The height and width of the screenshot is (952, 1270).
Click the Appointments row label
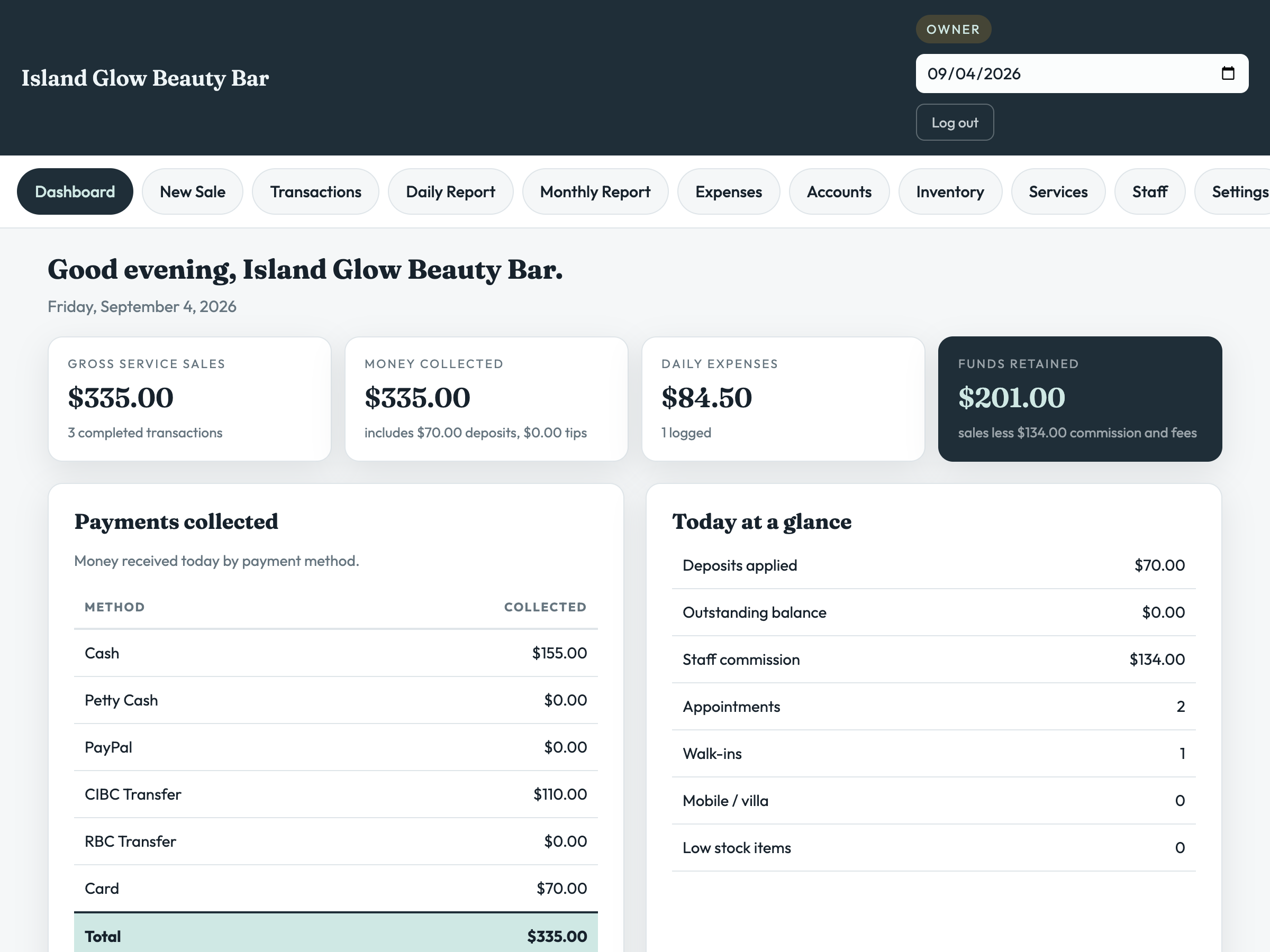(731, 707)
